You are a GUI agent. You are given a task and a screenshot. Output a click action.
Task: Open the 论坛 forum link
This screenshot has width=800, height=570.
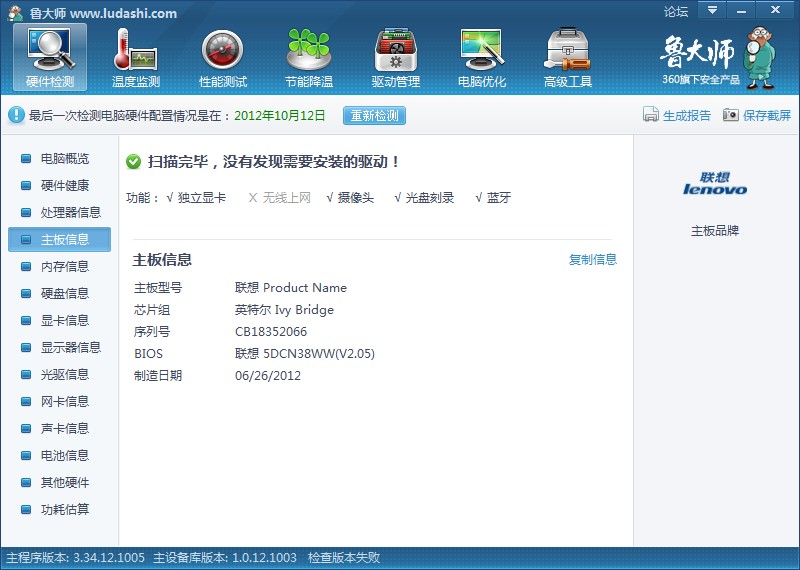(676, 11)
